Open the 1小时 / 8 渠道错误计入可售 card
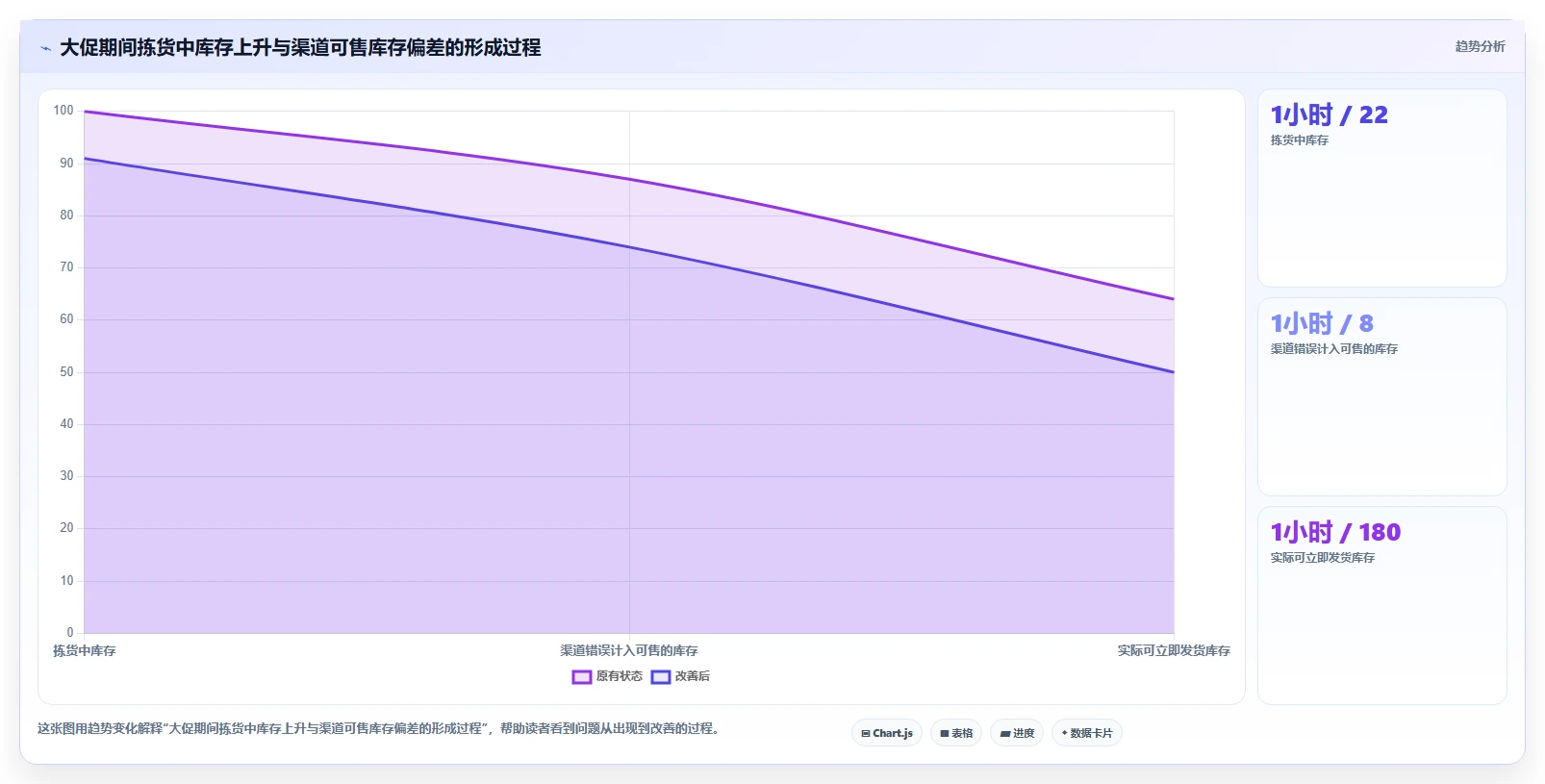 (1382, 397)
